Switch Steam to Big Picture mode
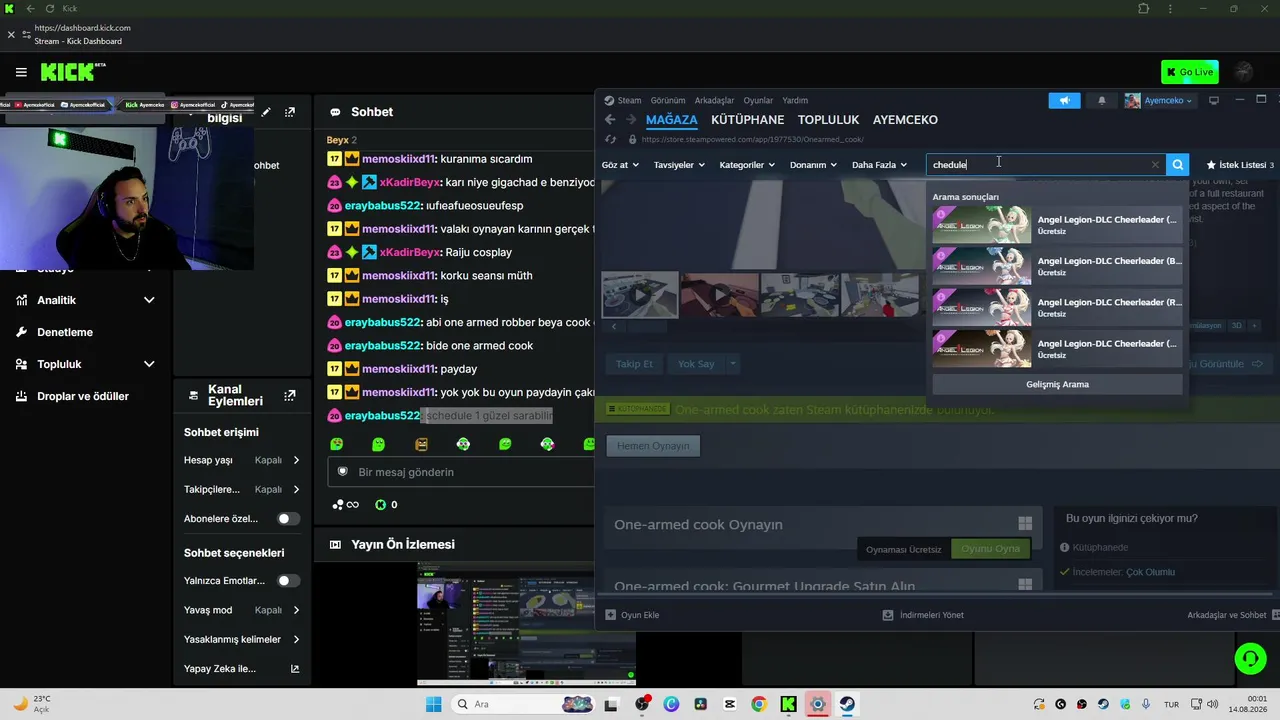The height and width of the screenshot is (720, 1280). click(1214, 100)
